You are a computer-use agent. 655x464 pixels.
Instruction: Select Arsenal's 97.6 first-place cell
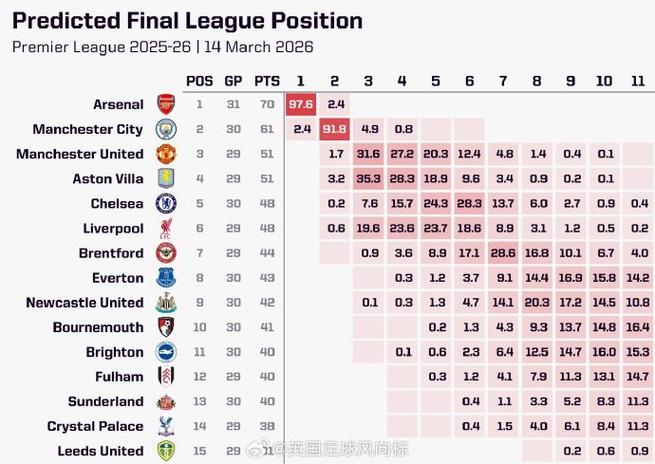click(x=301, y=104)
